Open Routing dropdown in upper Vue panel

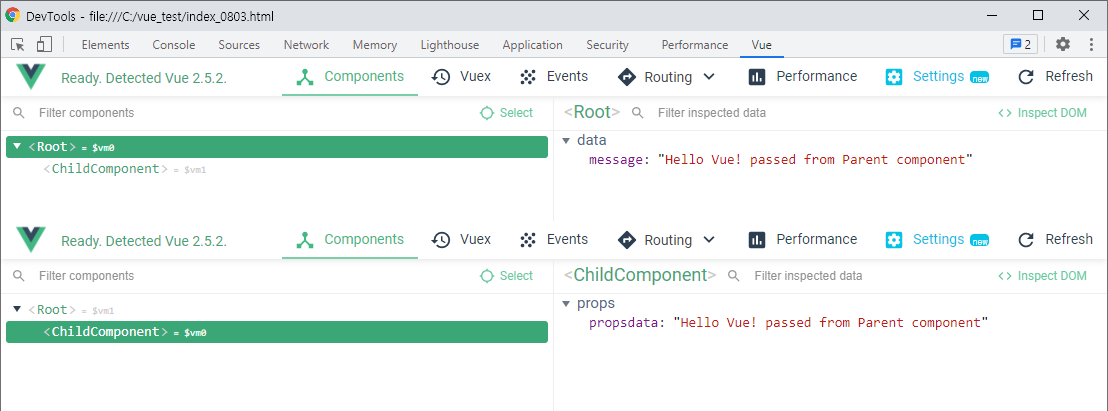tap(666, 76)
